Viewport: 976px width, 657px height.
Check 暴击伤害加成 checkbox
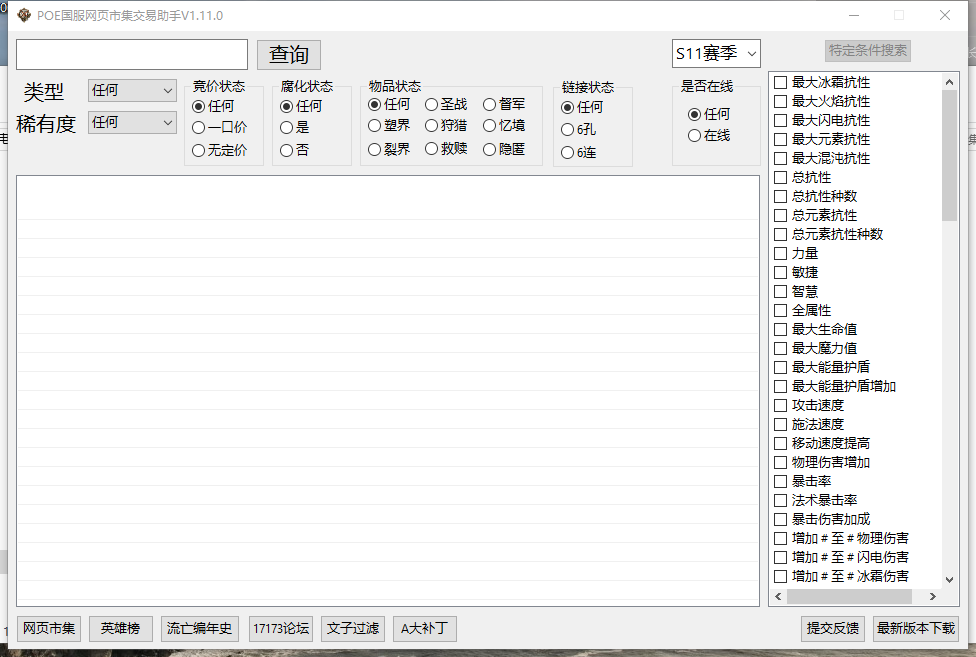click(x=781, y=520)
